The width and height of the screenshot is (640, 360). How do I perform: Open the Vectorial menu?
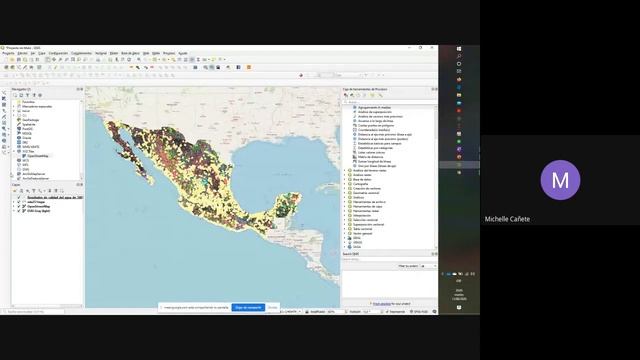[x=101, y=53]
